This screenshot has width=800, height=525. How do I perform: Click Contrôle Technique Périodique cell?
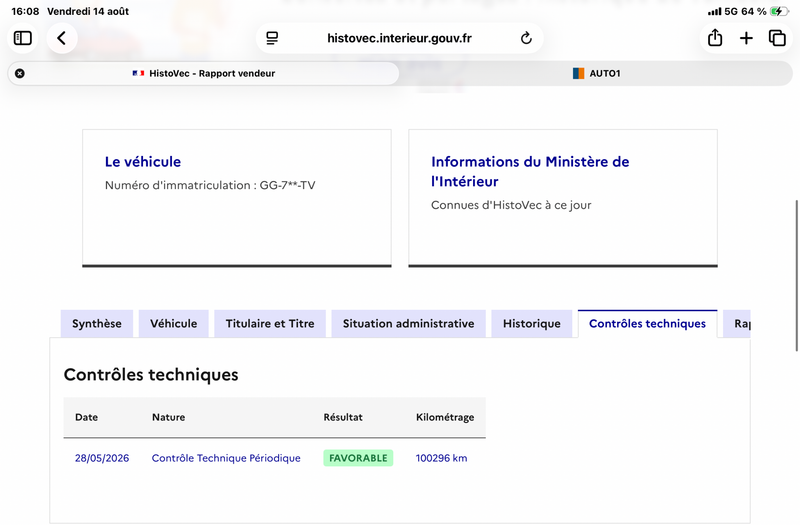click(x=226, y=458)
